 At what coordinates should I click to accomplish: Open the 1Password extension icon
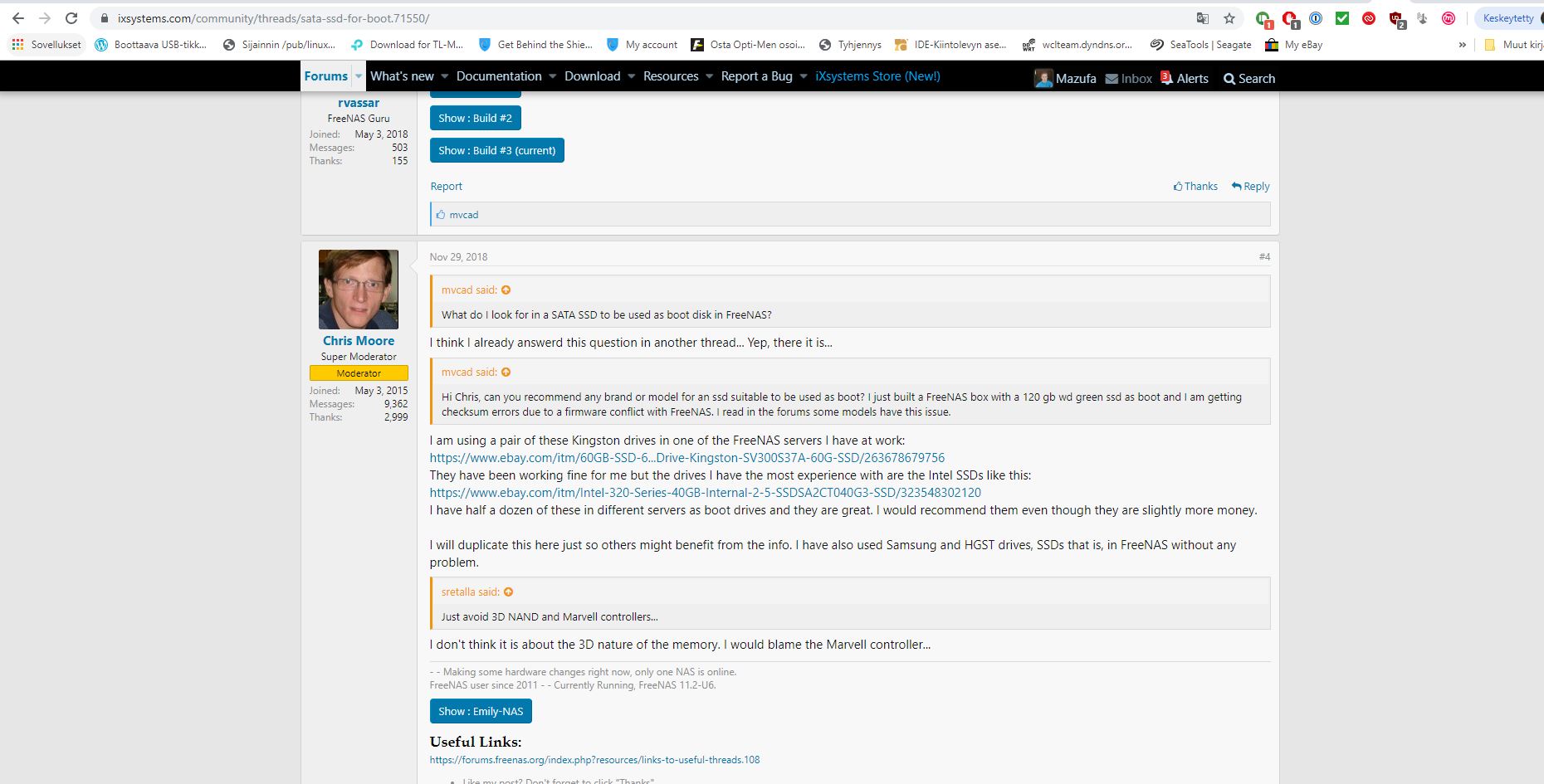(x=1316, y=18)
